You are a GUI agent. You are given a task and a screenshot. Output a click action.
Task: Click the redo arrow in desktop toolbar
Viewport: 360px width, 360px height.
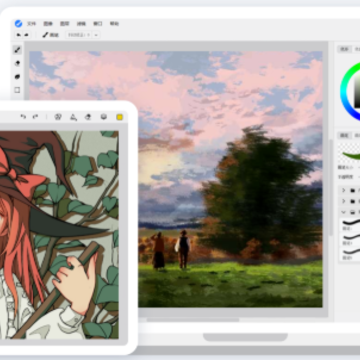(x=26, y=35)
